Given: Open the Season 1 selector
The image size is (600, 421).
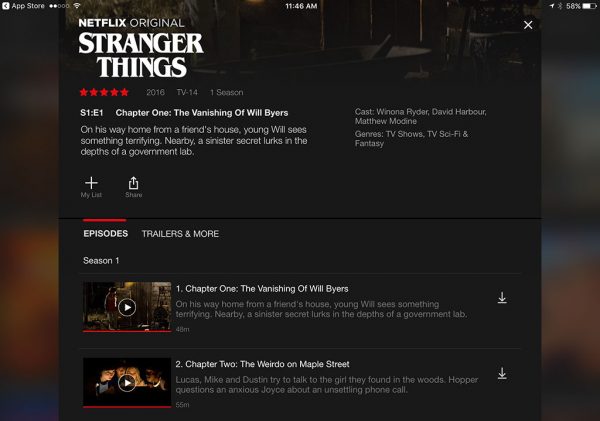Looking at the screenshot, I should pos(101,261).
